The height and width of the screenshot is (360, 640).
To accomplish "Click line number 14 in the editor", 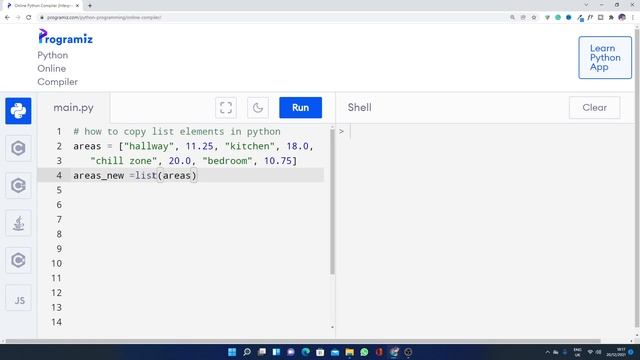I will [x=57, y=322].
